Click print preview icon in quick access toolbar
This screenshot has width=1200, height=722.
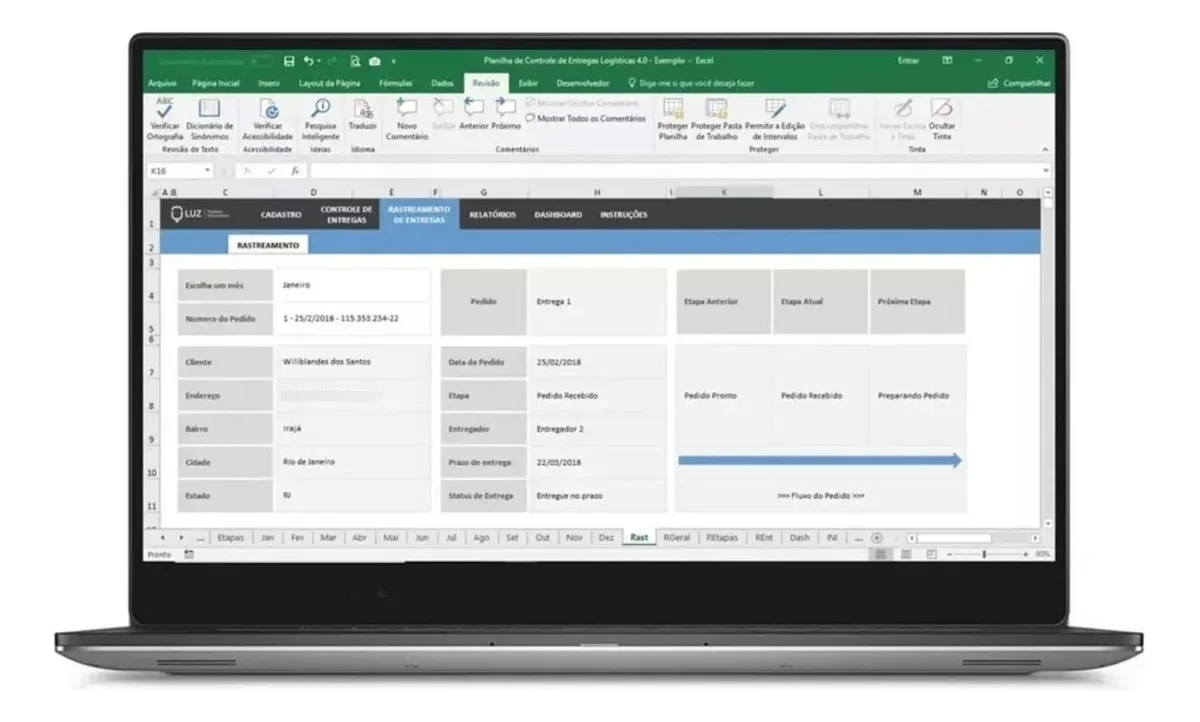click(355, 61)
